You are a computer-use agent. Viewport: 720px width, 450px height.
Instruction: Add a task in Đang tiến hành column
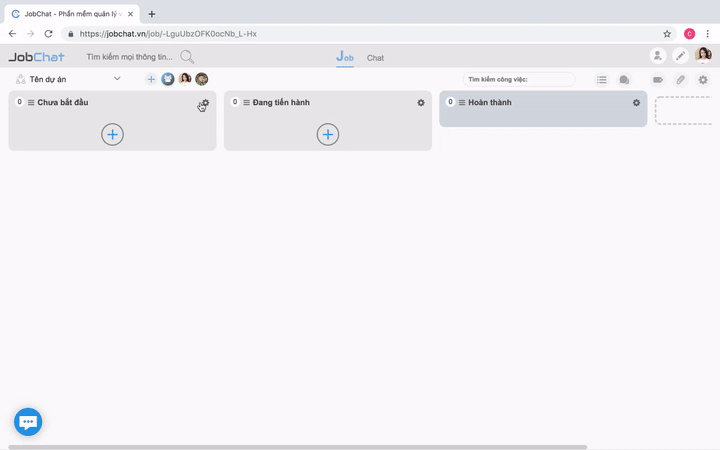[x=328, y=135]
